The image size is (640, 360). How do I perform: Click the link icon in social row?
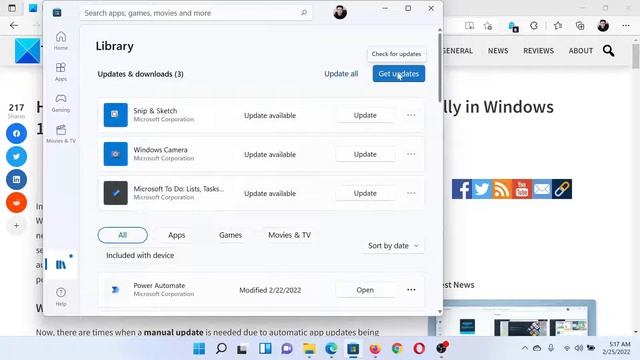click(562, 189)
